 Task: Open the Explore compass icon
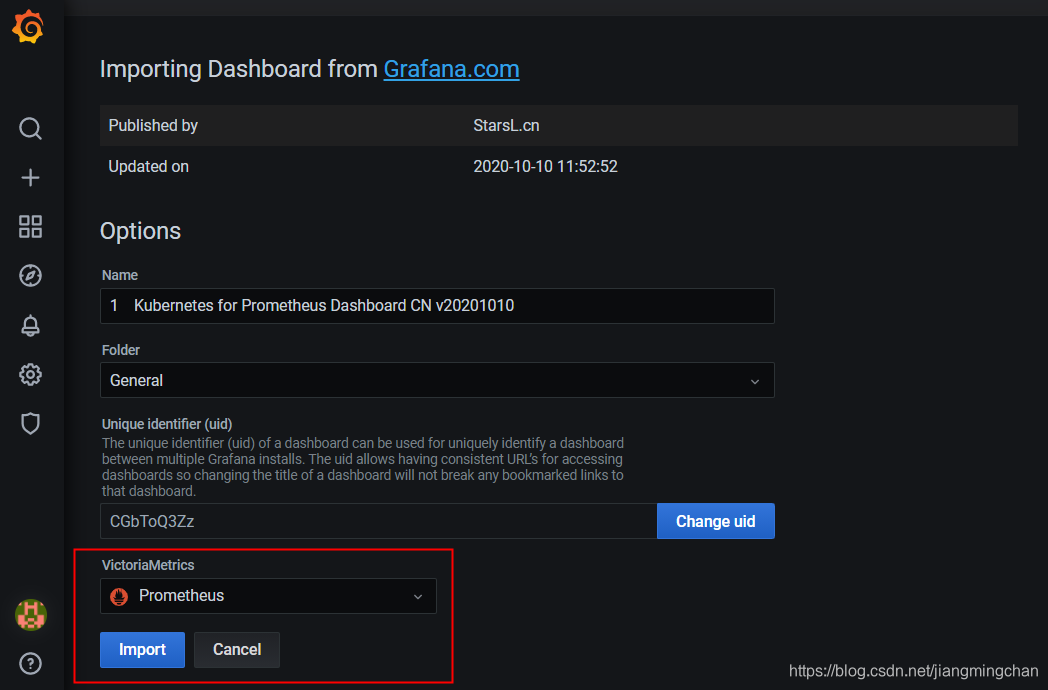[30, 275]
